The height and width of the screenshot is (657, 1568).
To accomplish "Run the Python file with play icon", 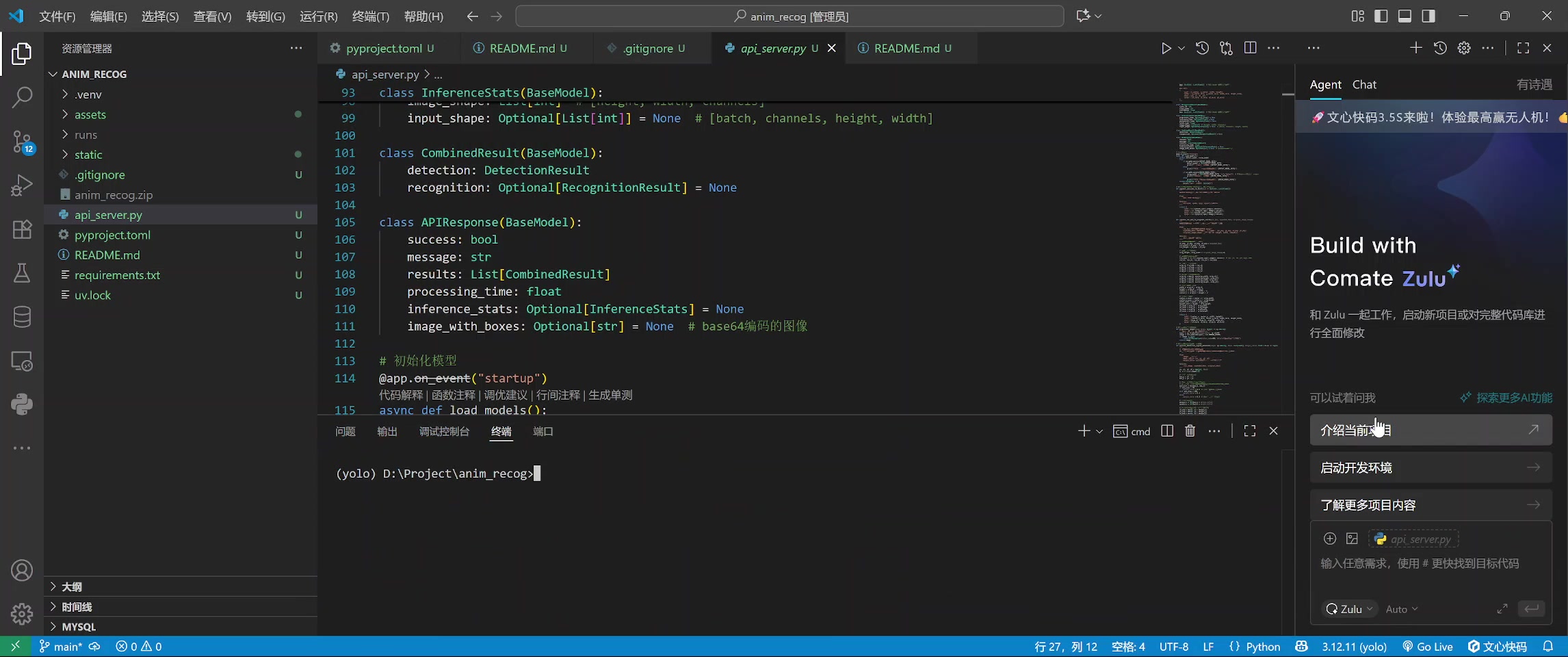I will (1166, 48).
